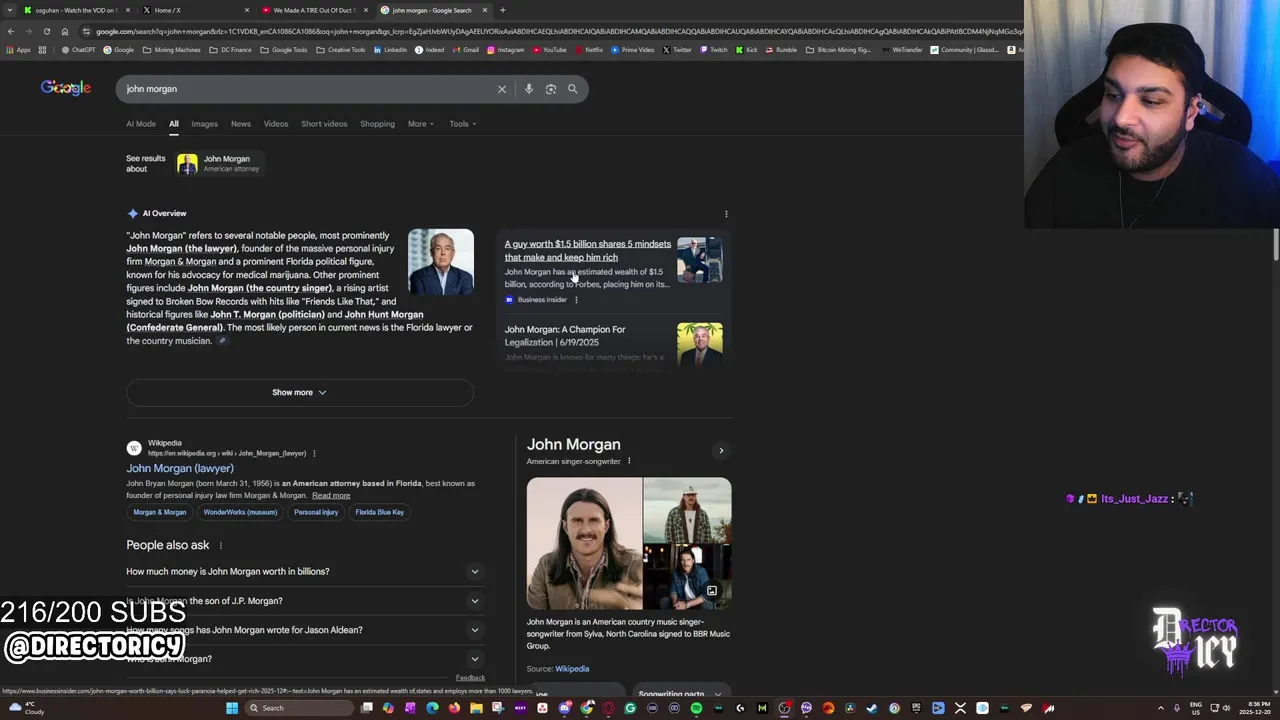This screenshot has height=720, width=1280.
Task: Select the Shopping results tab
Action: [x=377, y=124]
